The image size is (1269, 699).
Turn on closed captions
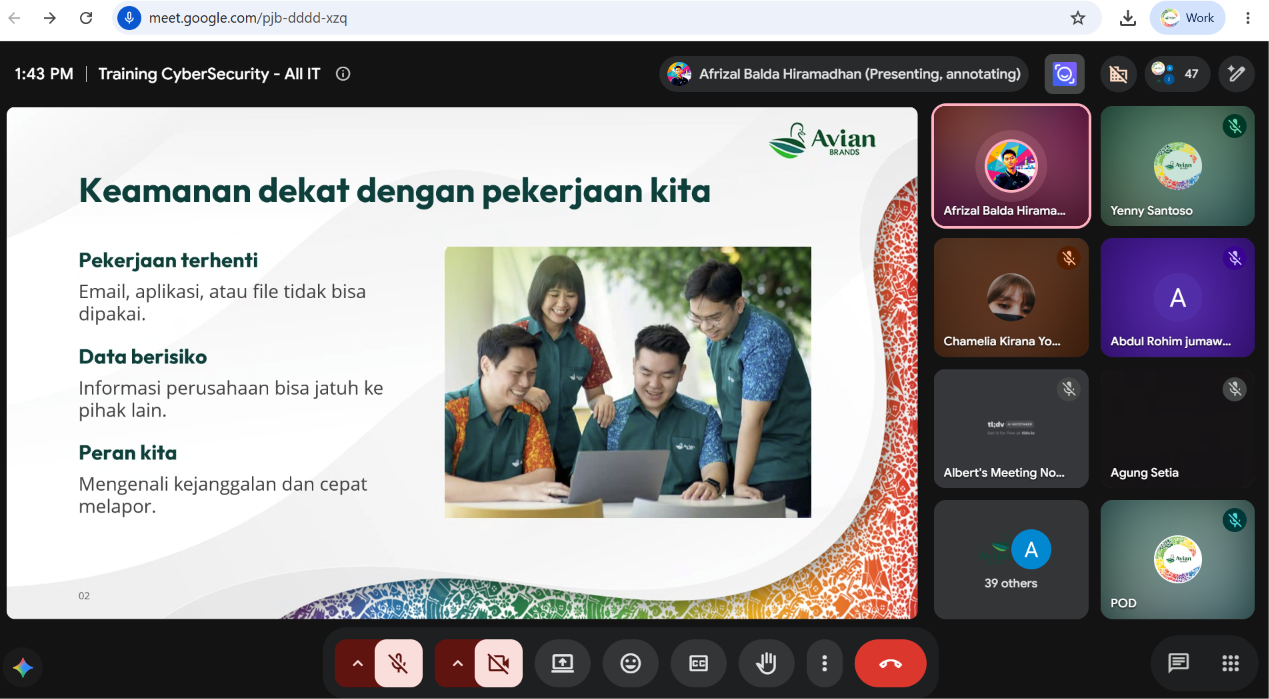(x=698, y=663)
